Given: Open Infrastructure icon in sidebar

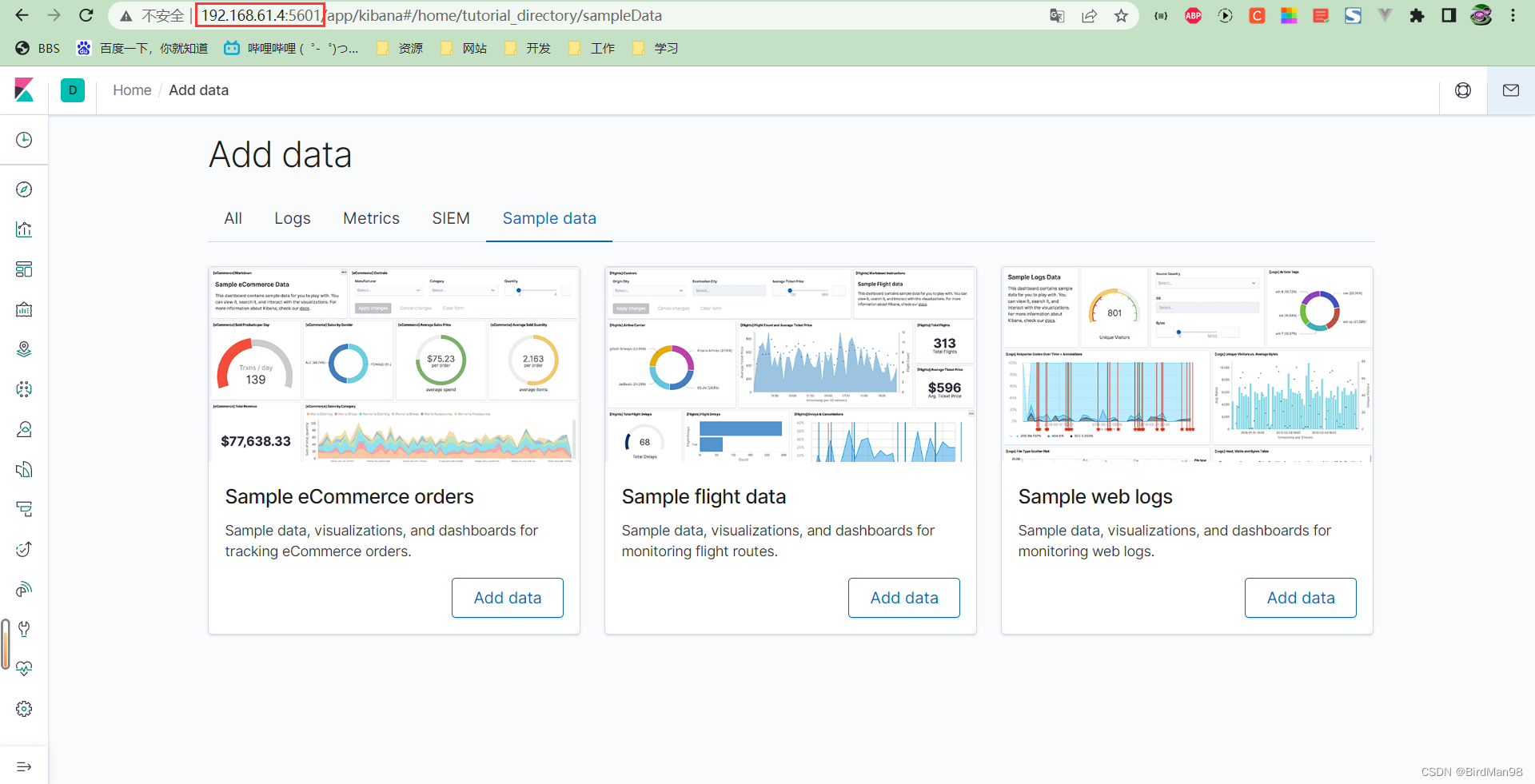Looking at the screenshot, I should [24, 429].
